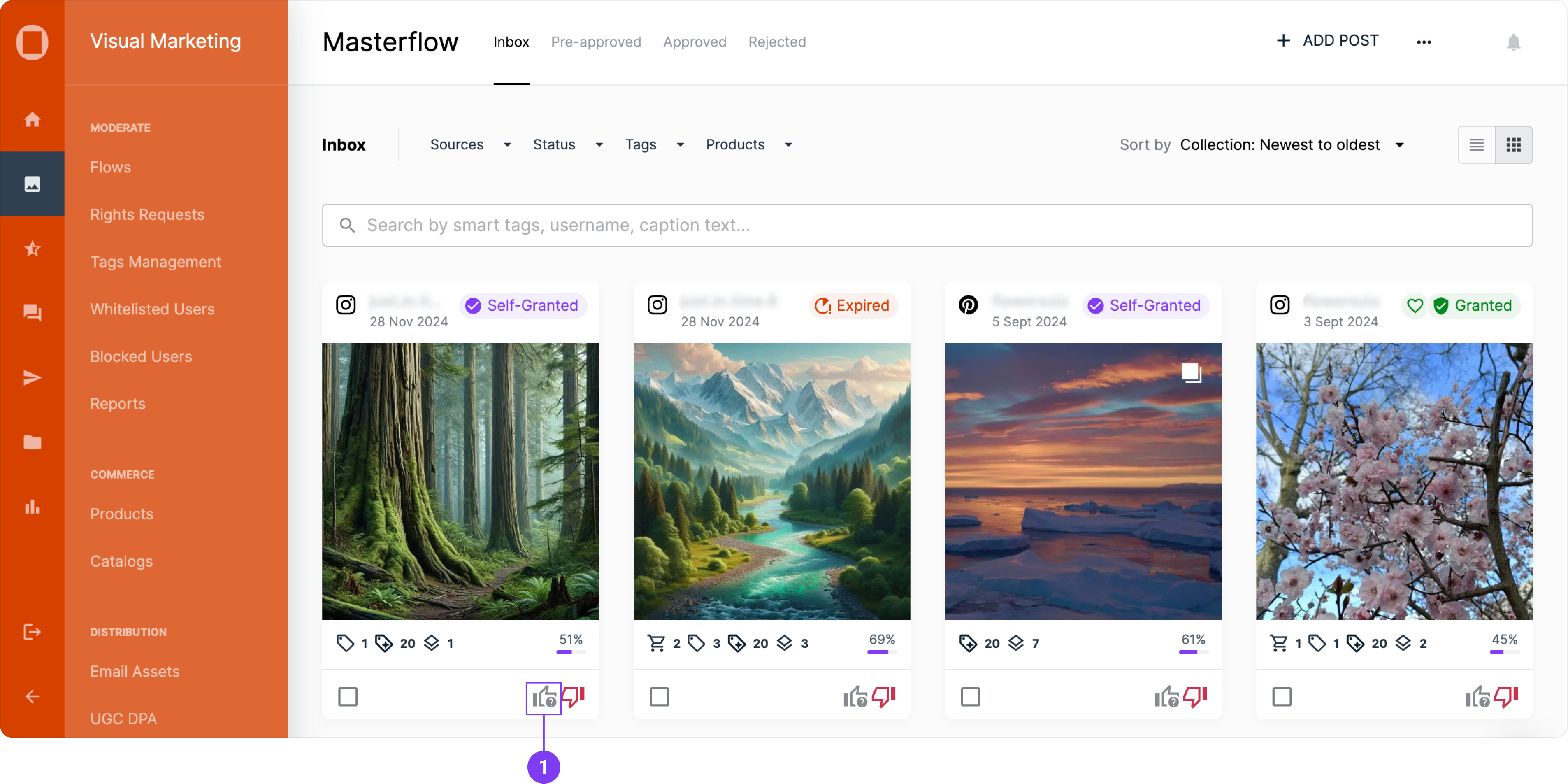Select the cherry blossom post checkbox
The image size is (1568, 784).
click(x=1281, y=696)
